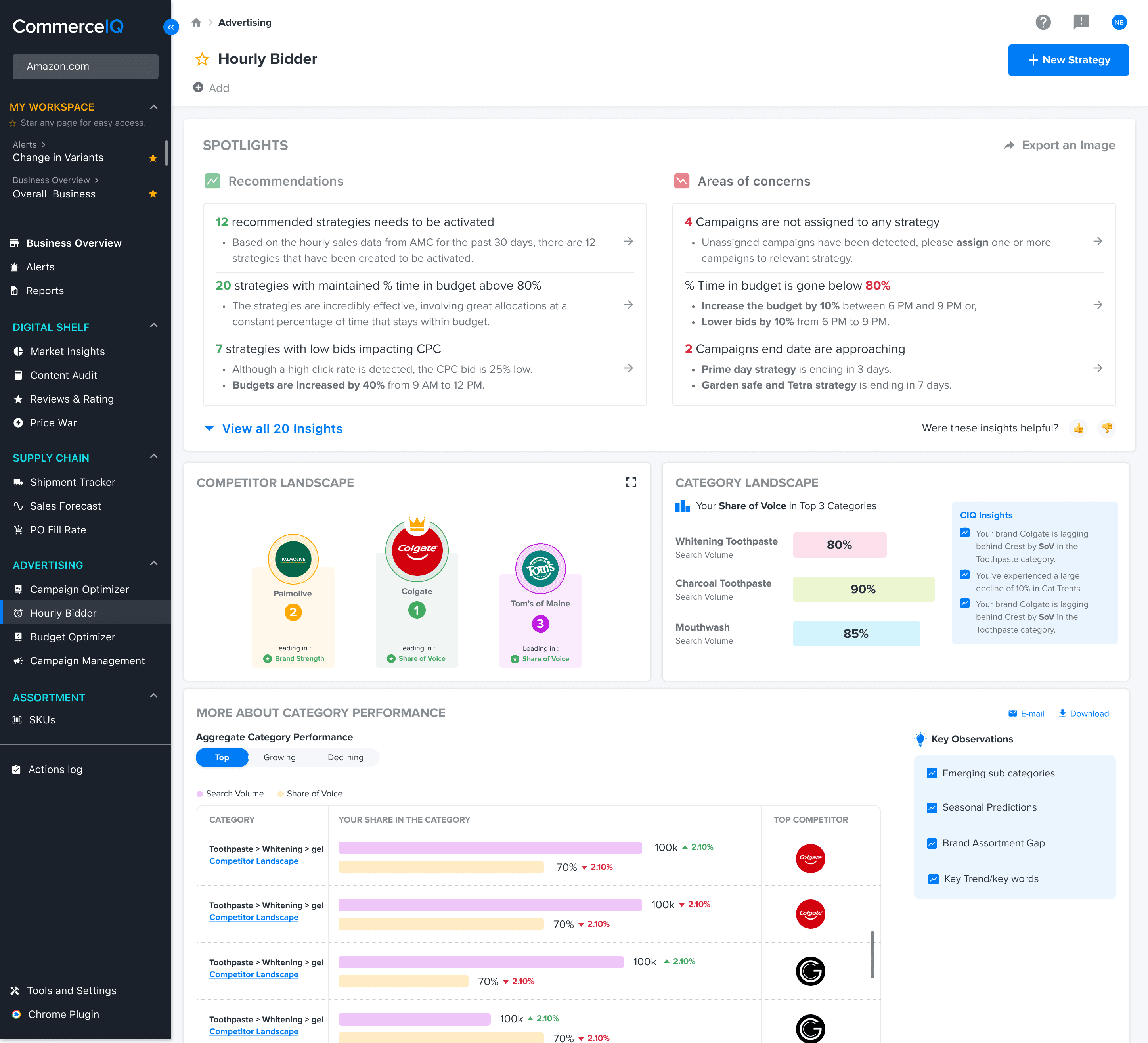This screenshot has height=1043, width=1148.
Task: Toggle Brand Assortment Gap checkbox
Action: click(932, 843)
